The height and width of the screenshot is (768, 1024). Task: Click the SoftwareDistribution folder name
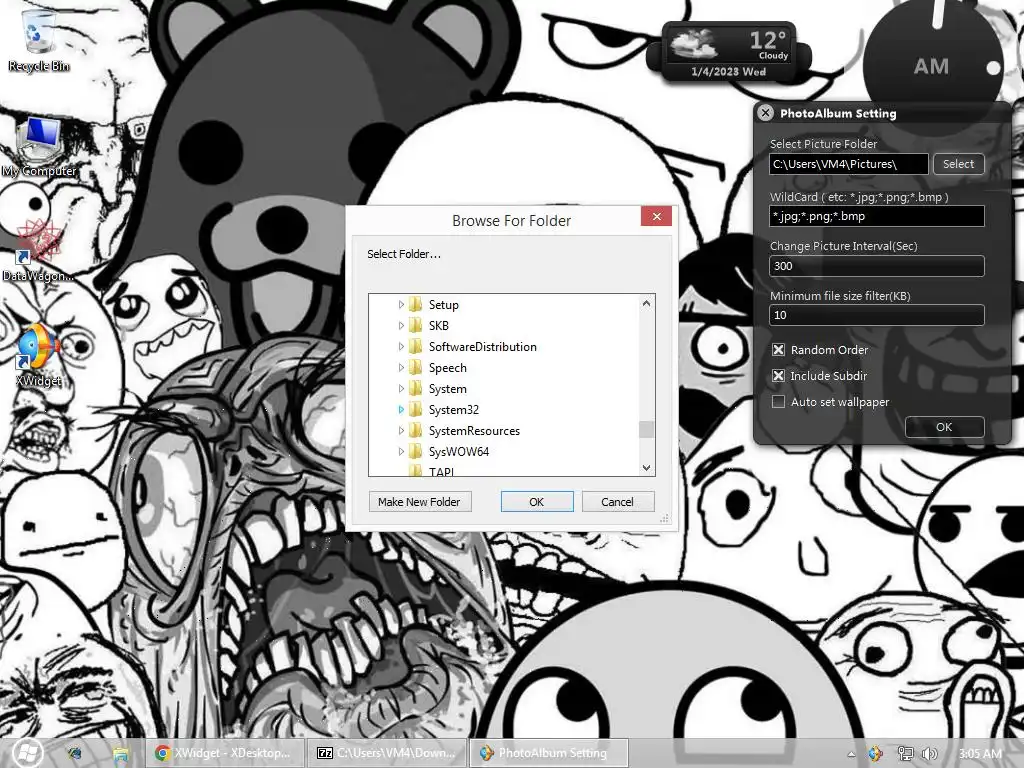click(483, 347)
